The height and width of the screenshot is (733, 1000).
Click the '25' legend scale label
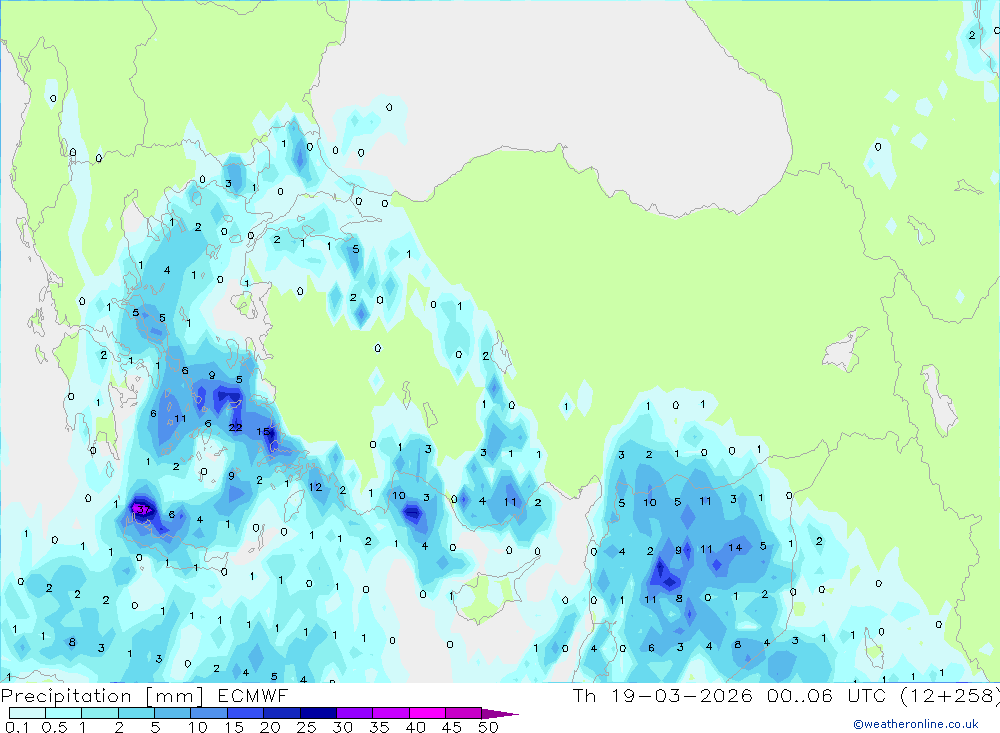point(307,727)
